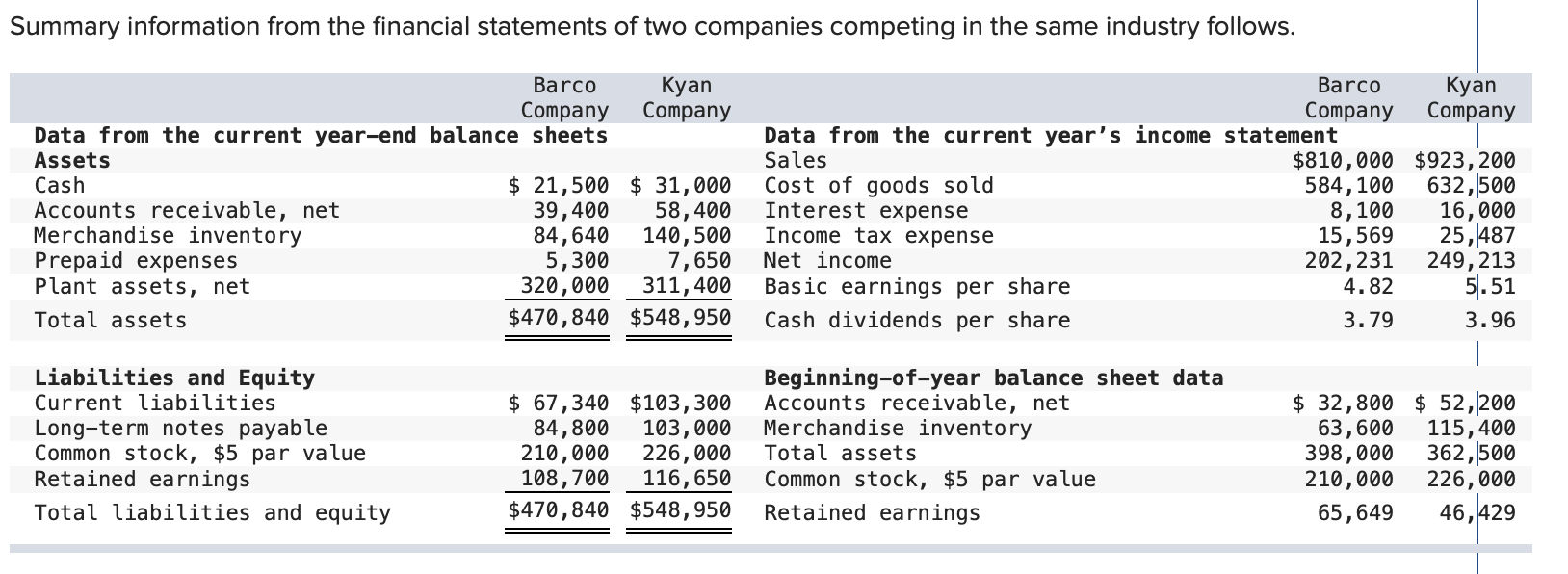Click Barco plant assets 320,000
Screen dimensions: 1568x574
pyautogui.click(x=565, y=285)
